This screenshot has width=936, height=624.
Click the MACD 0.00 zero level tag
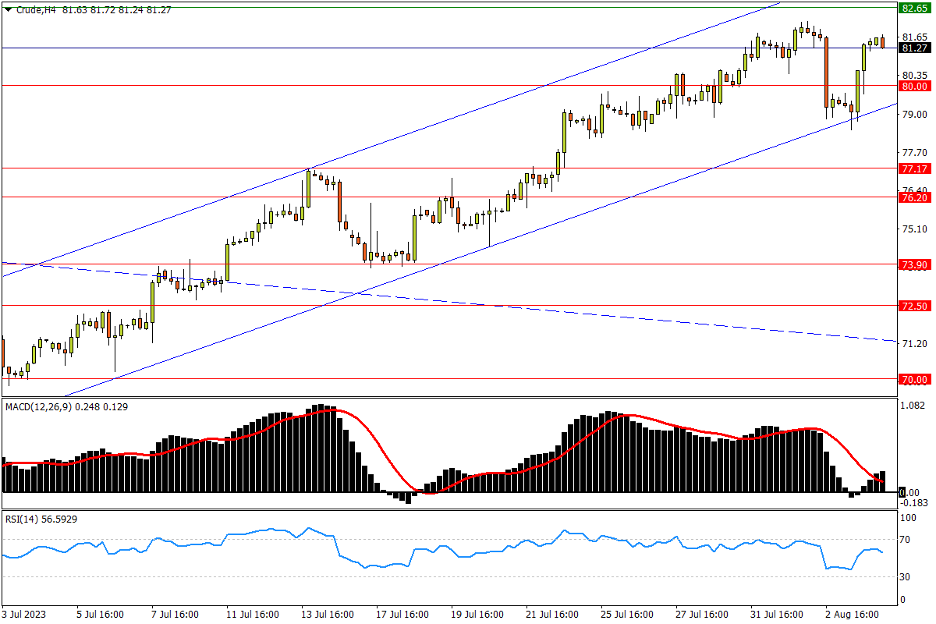click(x=911, y=493)
